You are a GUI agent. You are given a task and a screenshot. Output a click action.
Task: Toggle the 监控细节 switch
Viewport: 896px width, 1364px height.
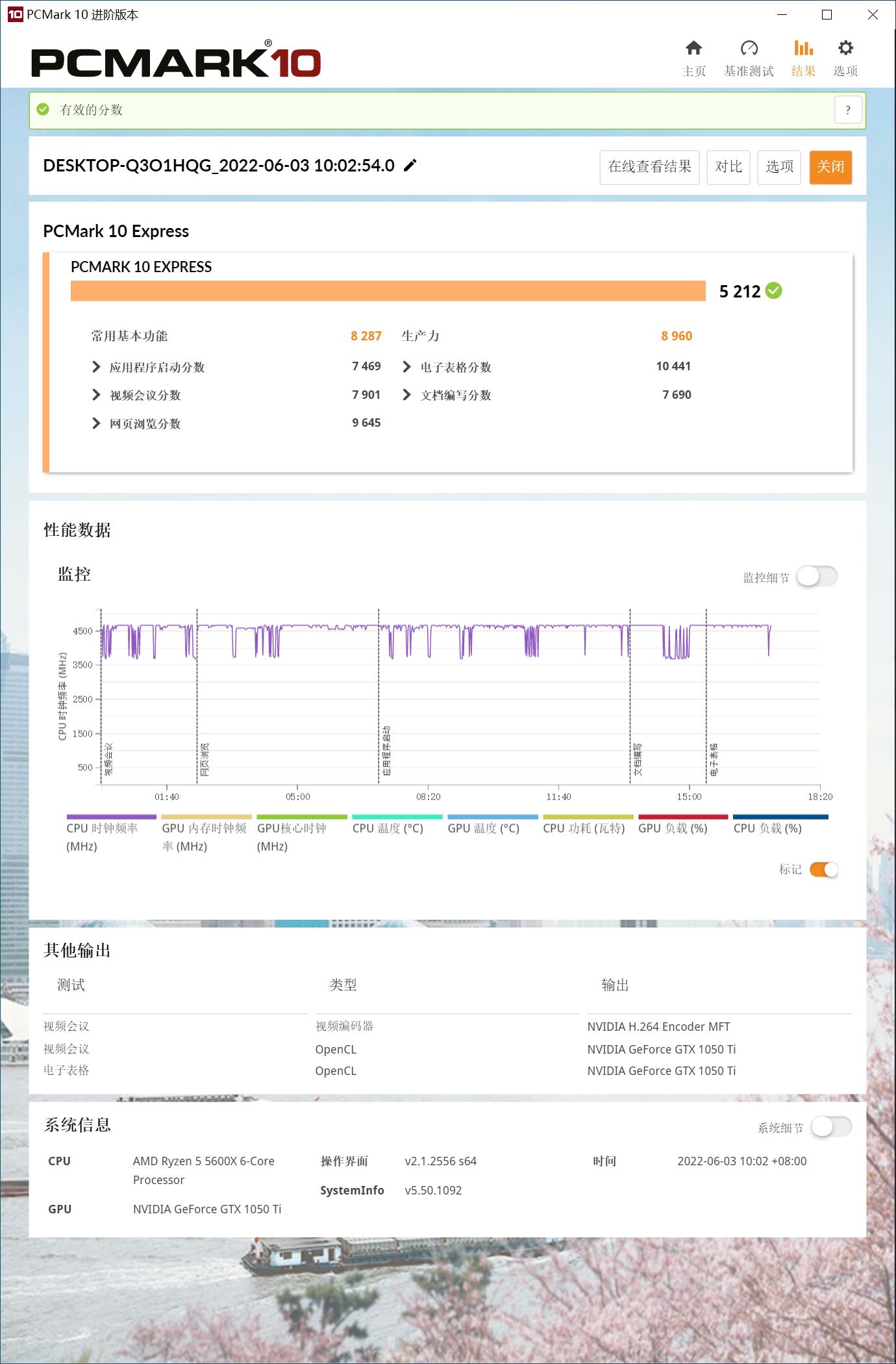click(817, 576)
